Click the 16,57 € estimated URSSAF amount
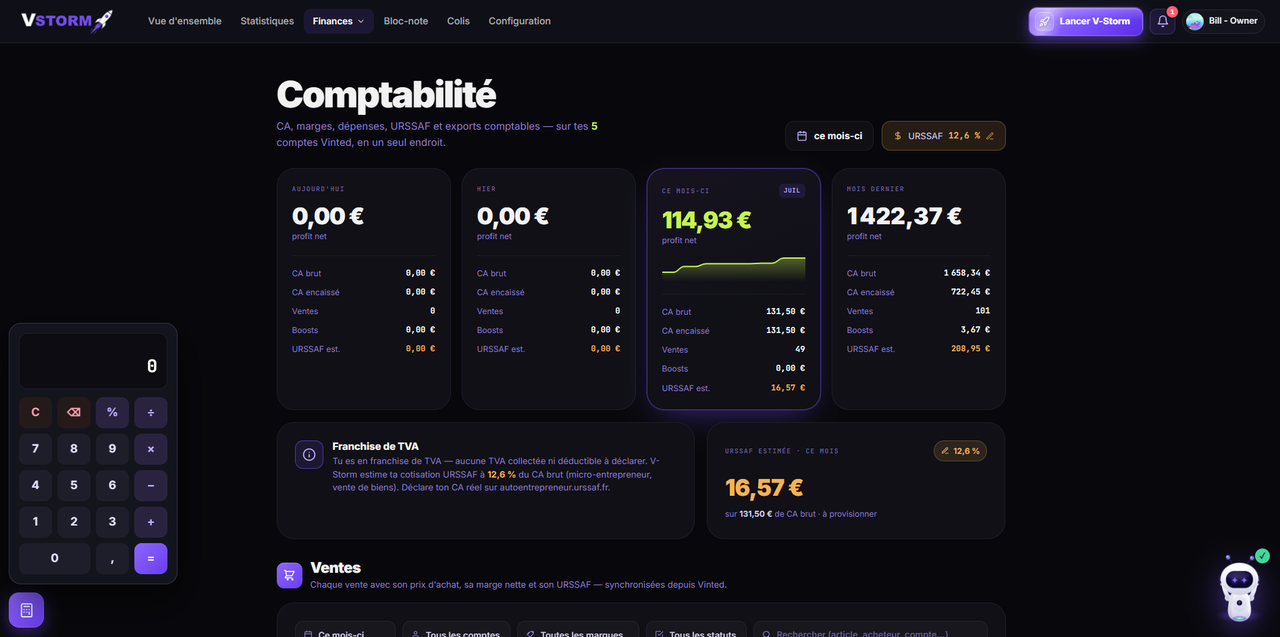 point(764,488)
